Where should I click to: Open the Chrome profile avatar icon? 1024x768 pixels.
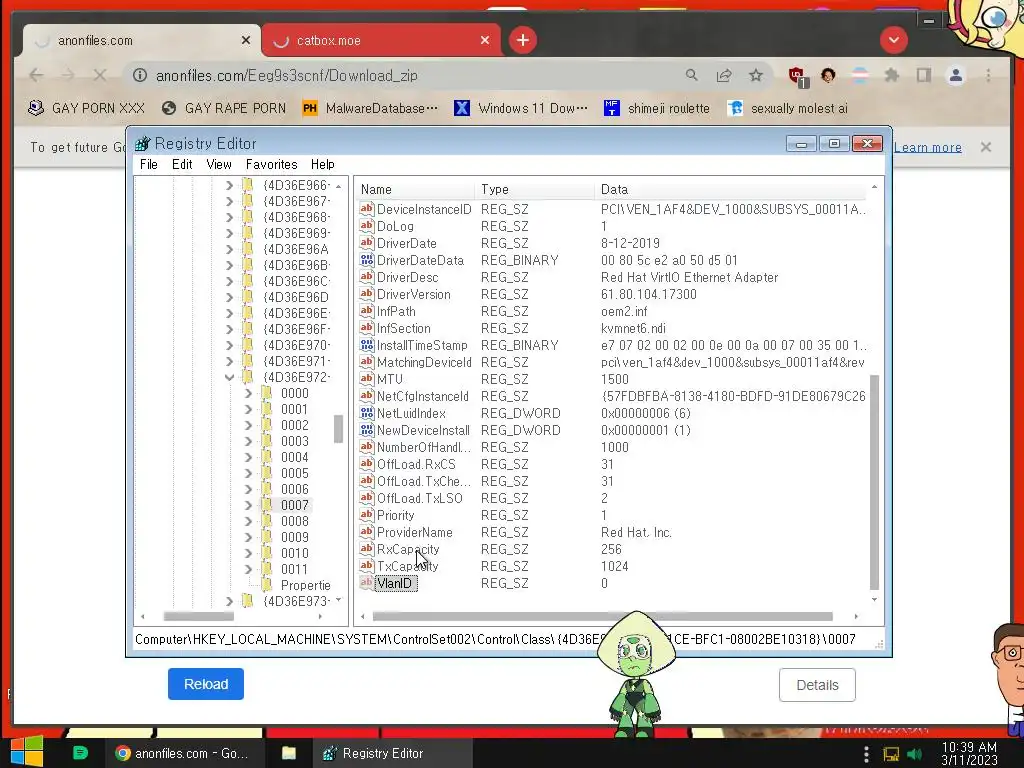955,76
